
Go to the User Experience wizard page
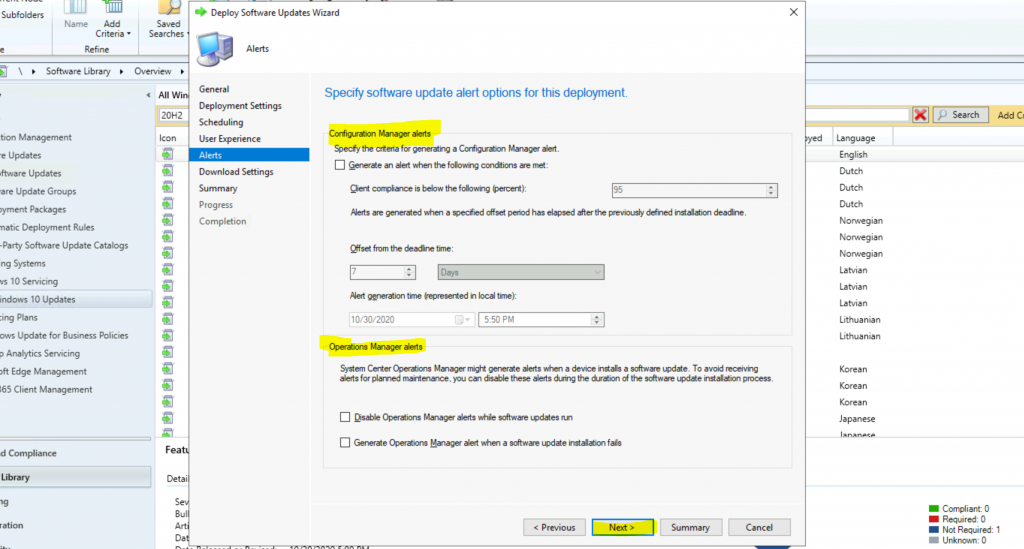[230, 138]
